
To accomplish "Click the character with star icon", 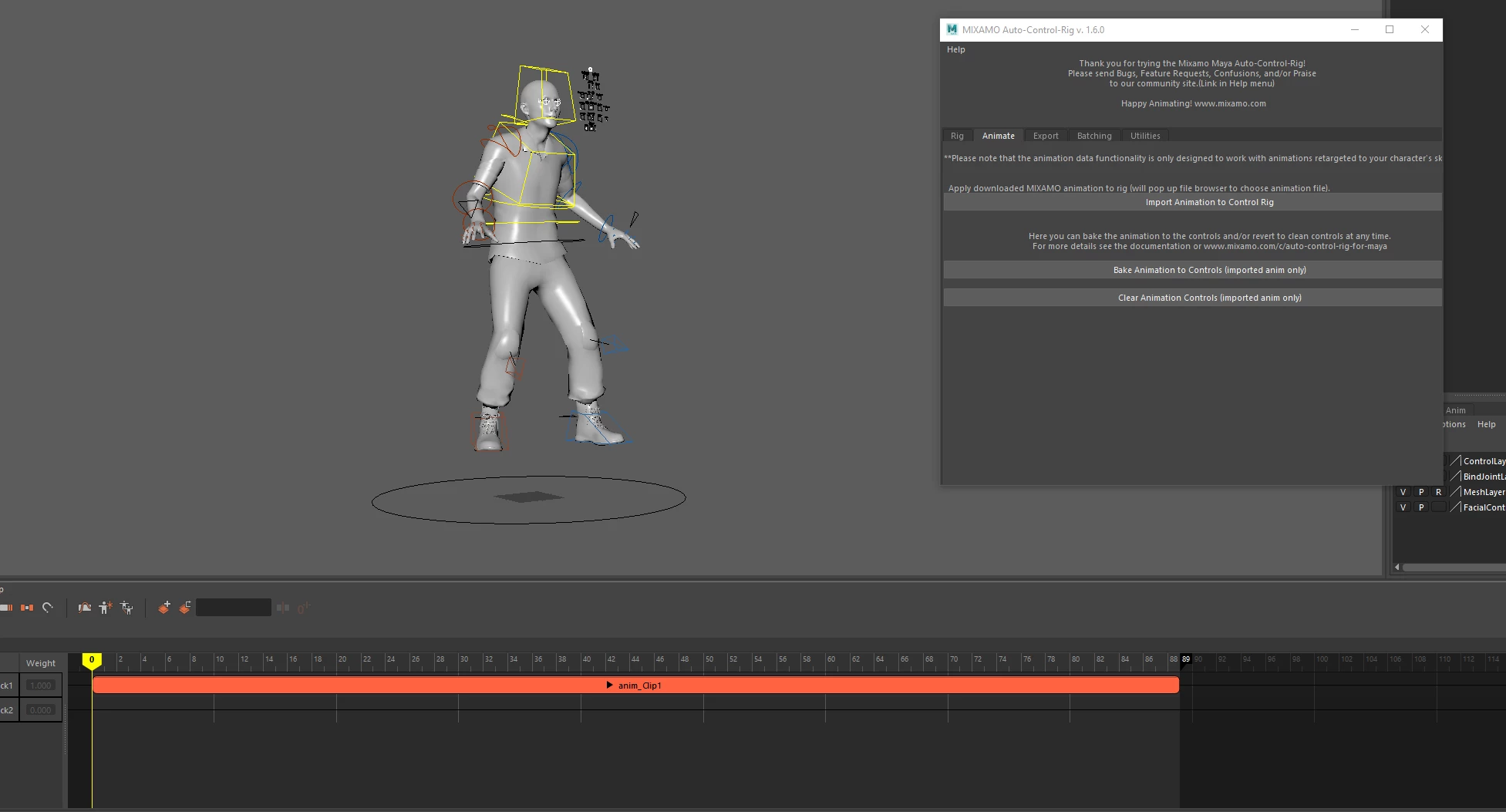I will click(106, 608).
